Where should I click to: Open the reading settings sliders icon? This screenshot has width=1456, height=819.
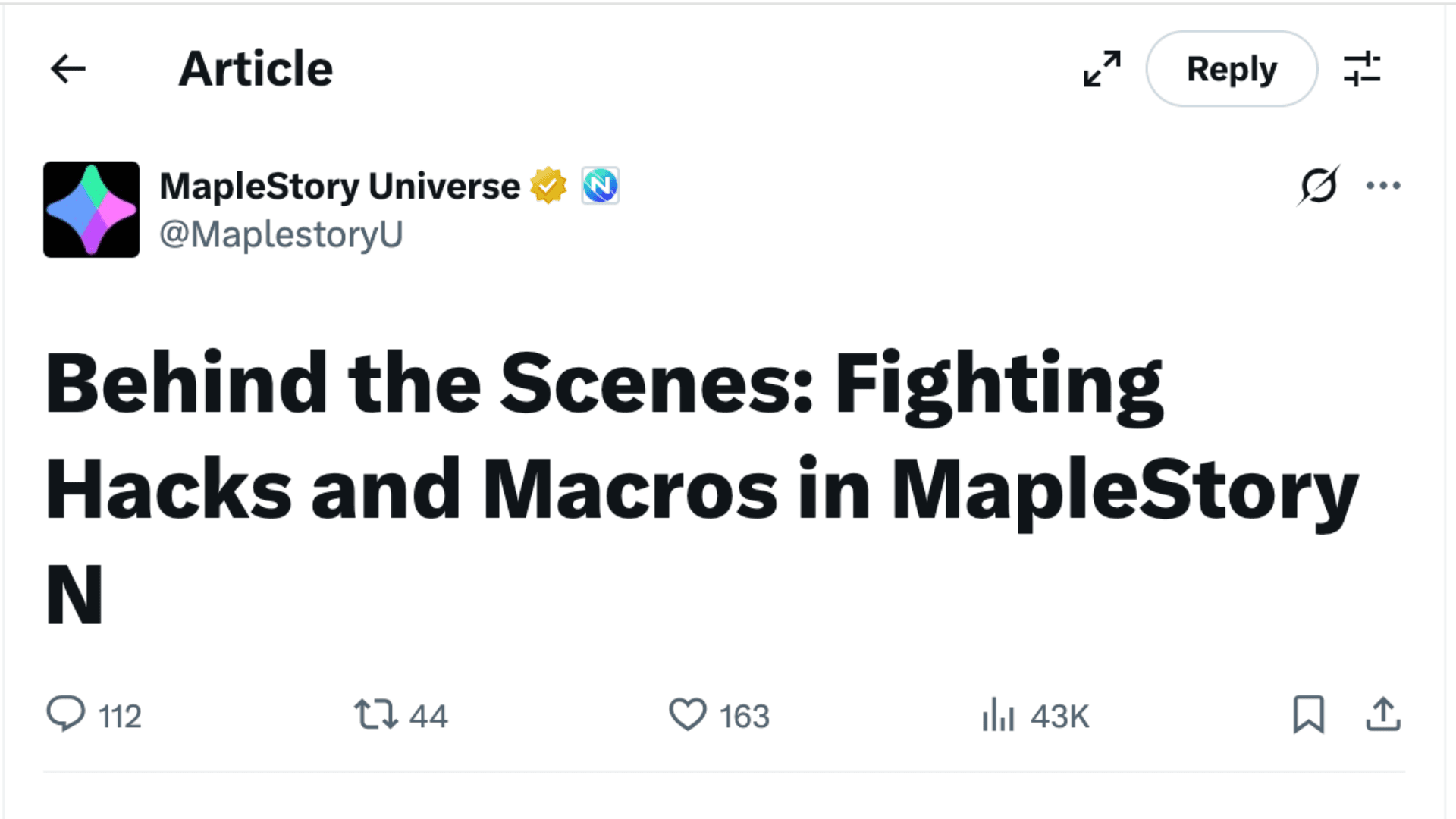tap(1362, 69)
